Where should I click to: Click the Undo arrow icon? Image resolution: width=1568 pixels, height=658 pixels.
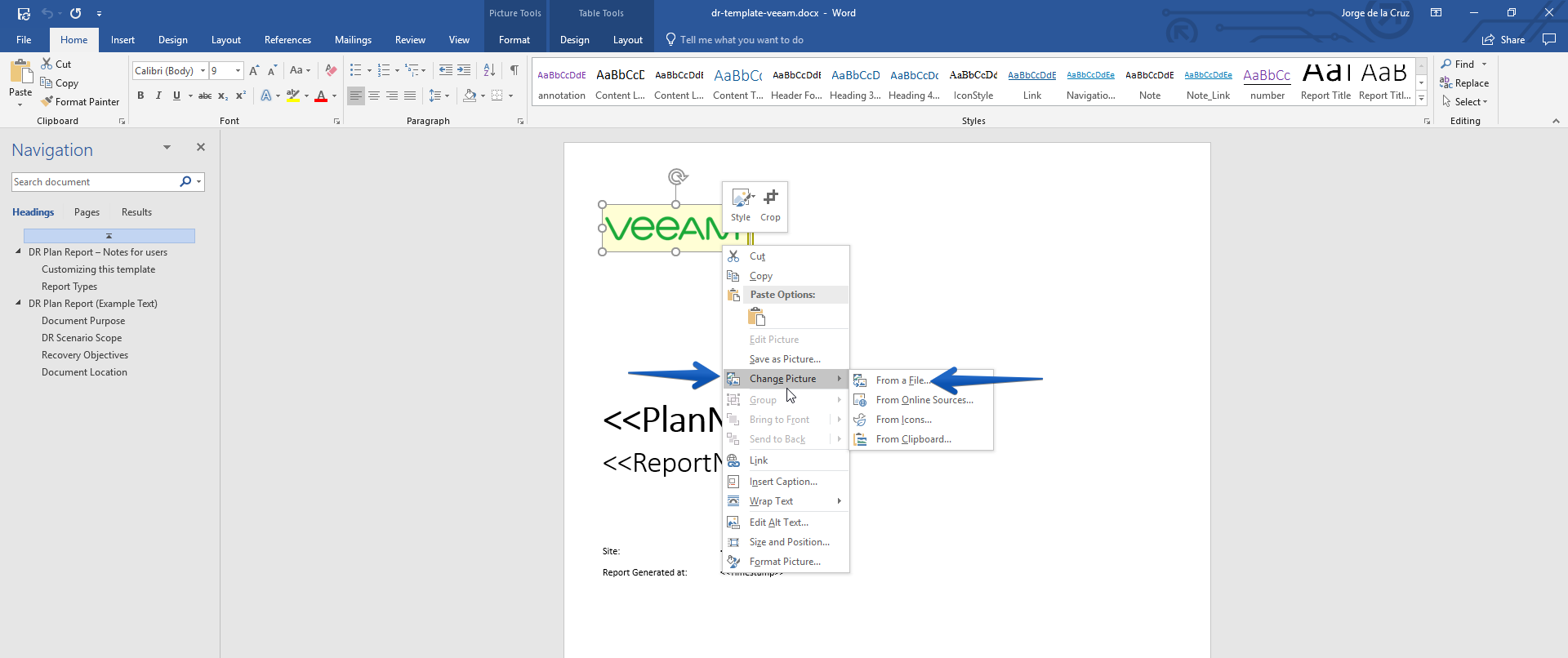[47, 13]
